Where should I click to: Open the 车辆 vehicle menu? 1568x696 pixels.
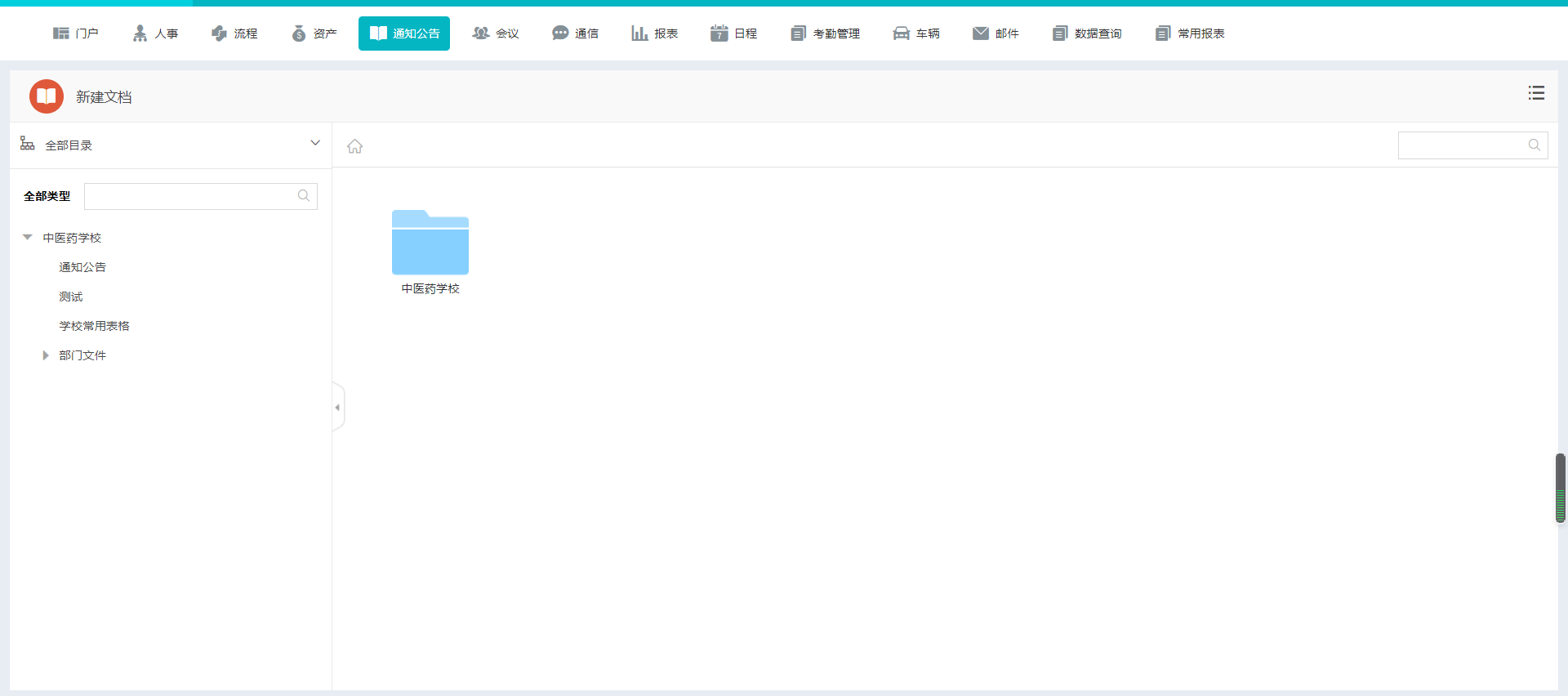pyautogui.click(x=916, y=33)
